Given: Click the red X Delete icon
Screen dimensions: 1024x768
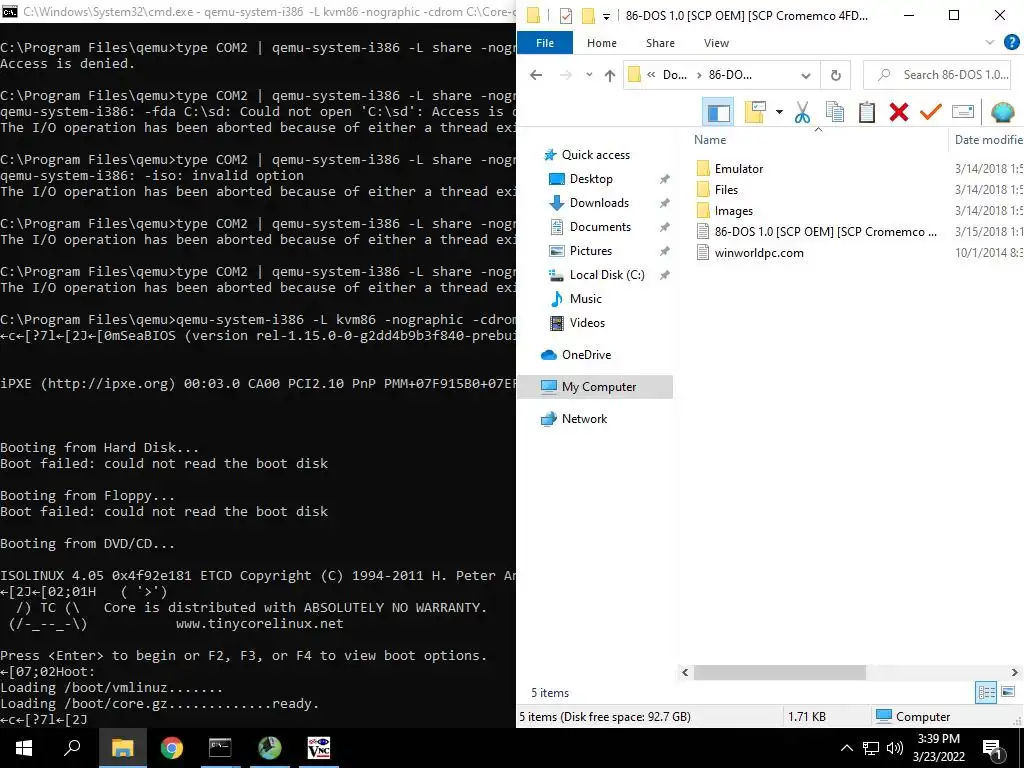Looking at the screenshot, I should [899, 112].
